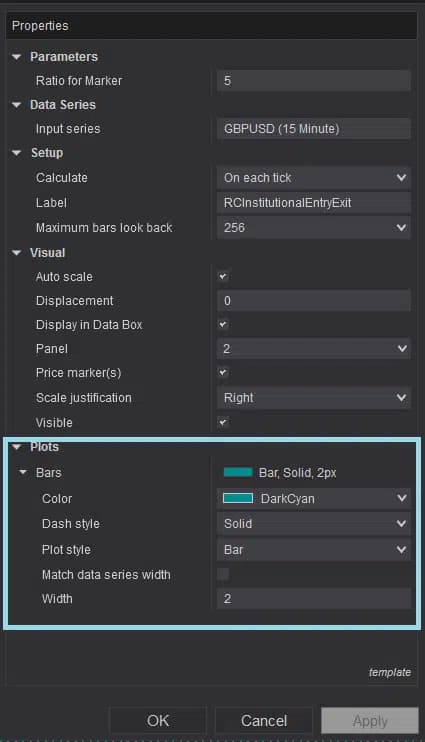Disable the Price marker(s) checkbox
This screenshot has height=742, width=425.
pyautogui.click(x=223, y=372)
